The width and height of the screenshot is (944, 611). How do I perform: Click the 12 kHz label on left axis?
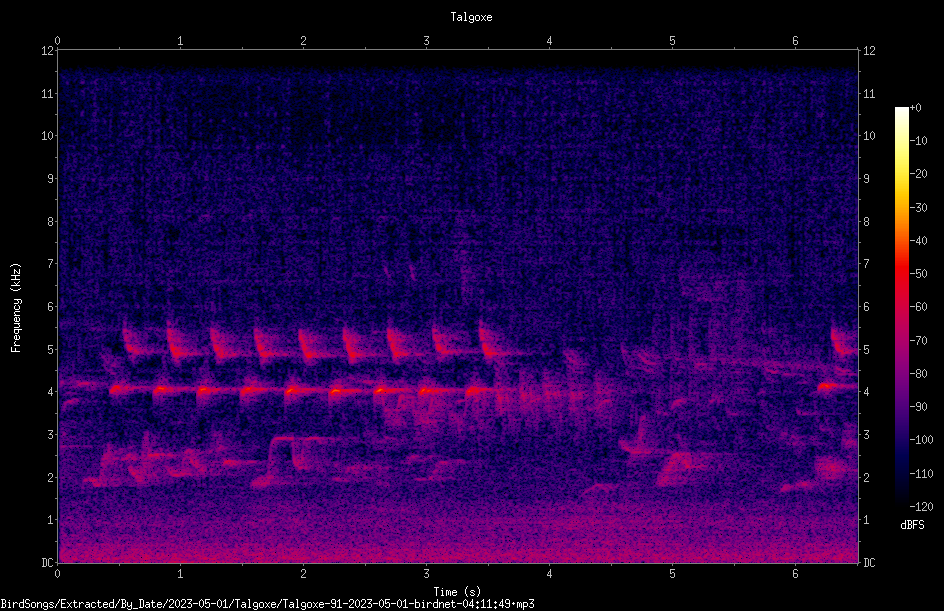click(x=47, y=51)
